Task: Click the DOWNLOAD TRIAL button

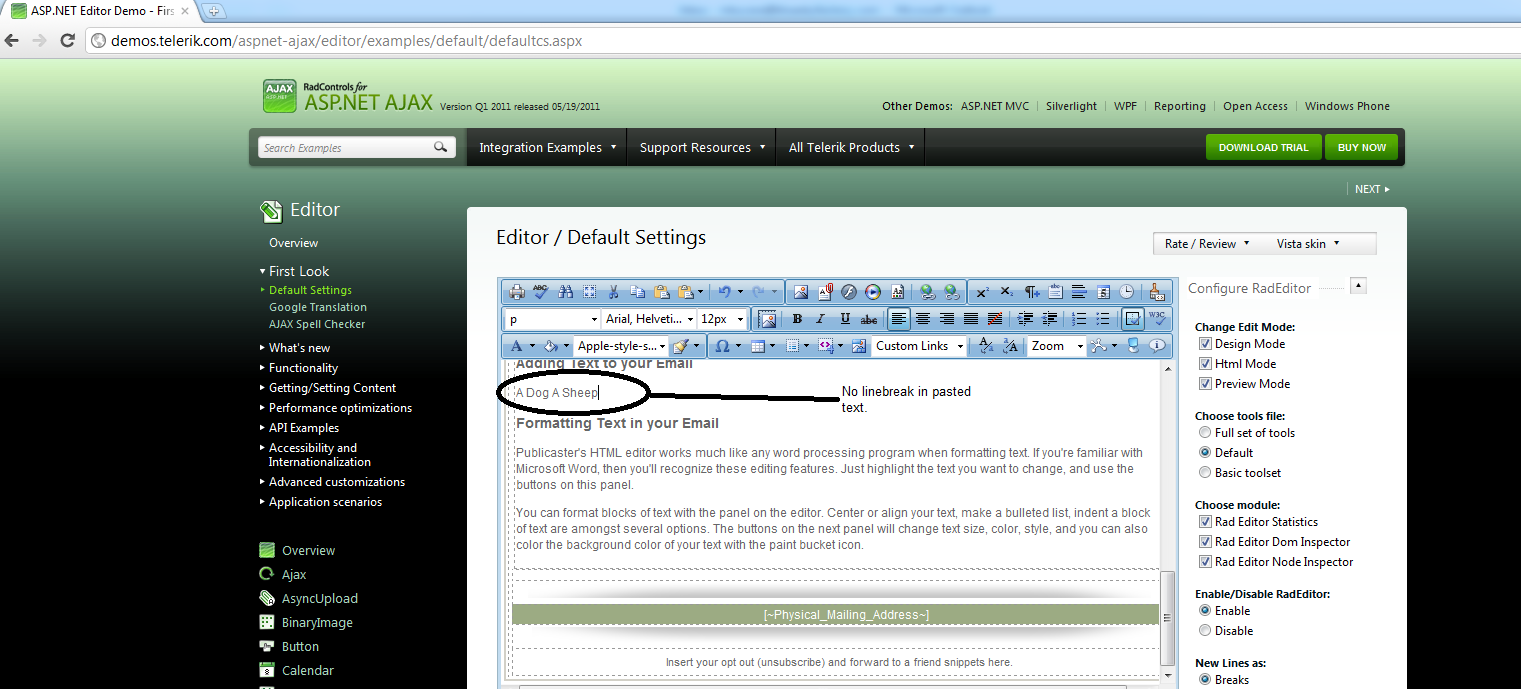Action: [x=1263, y=147]
